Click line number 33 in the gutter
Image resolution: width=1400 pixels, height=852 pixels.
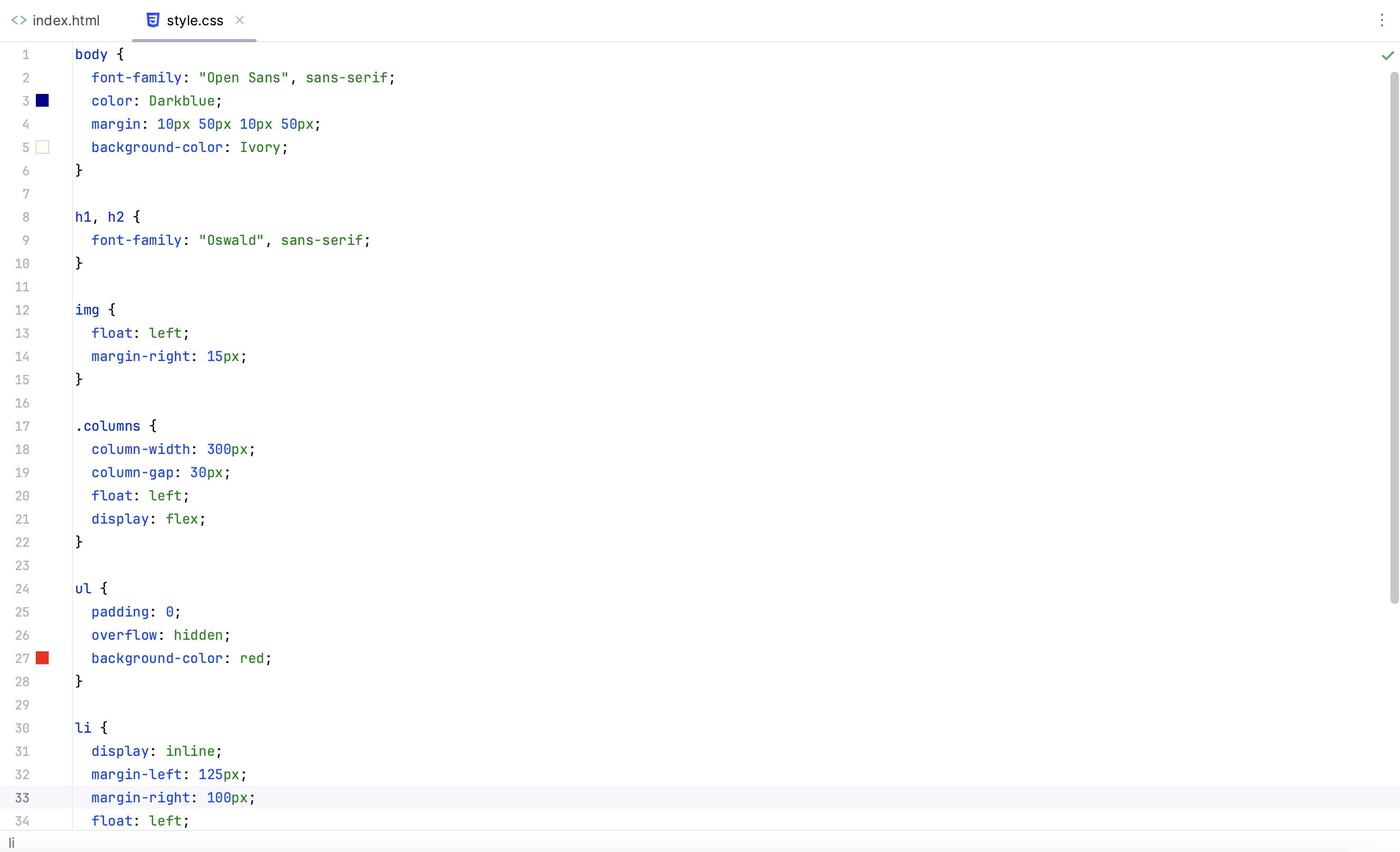[x=22, y=798]
